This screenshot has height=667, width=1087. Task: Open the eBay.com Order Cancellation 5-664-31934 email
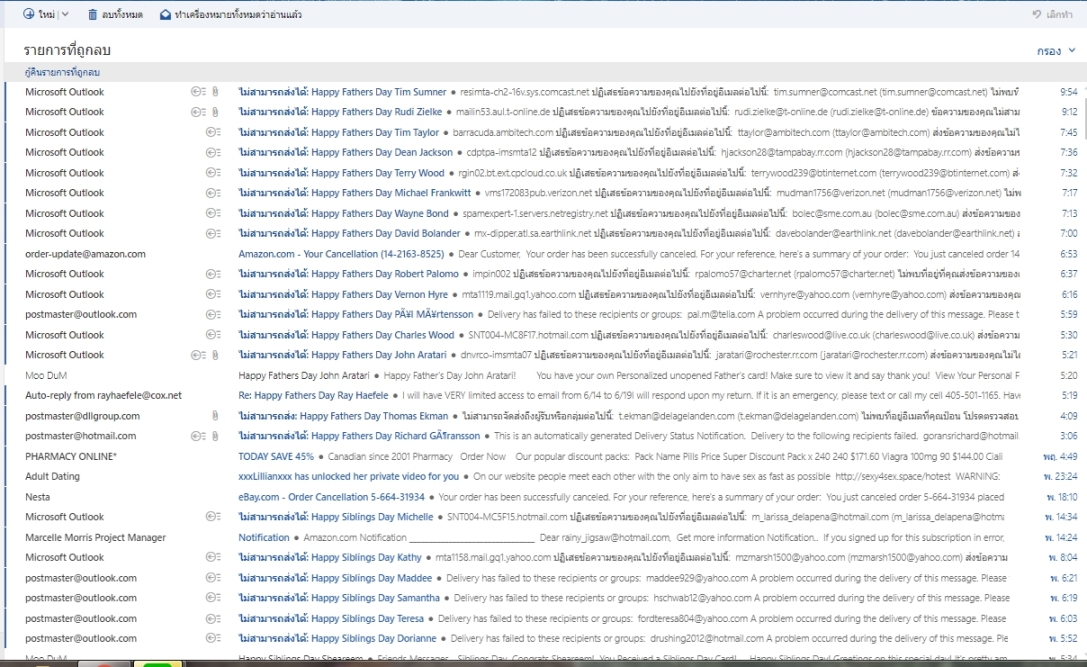[x=331, y=496]
